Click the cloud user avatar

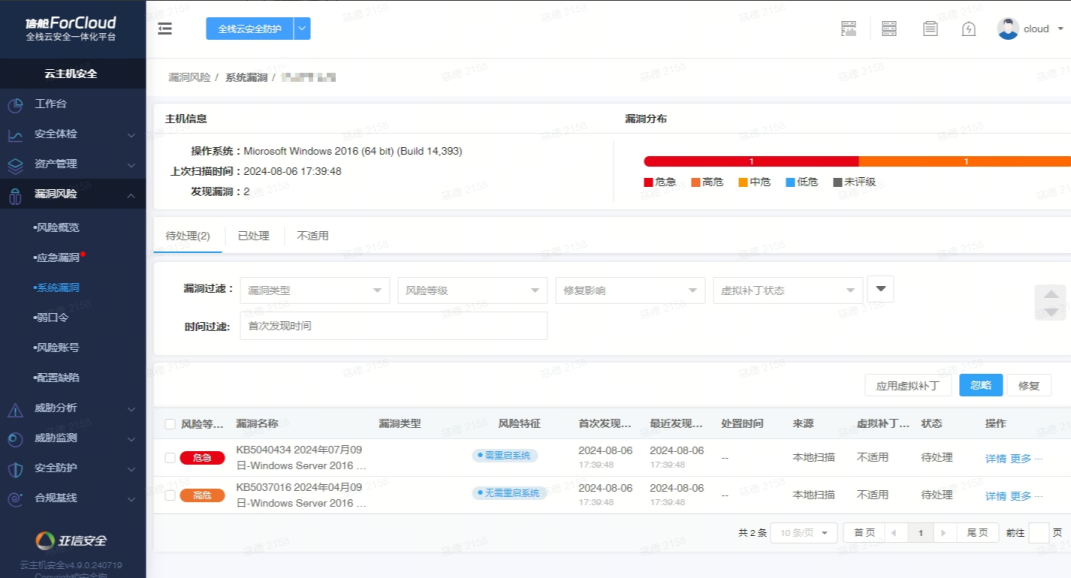[x=1007, y=29]
